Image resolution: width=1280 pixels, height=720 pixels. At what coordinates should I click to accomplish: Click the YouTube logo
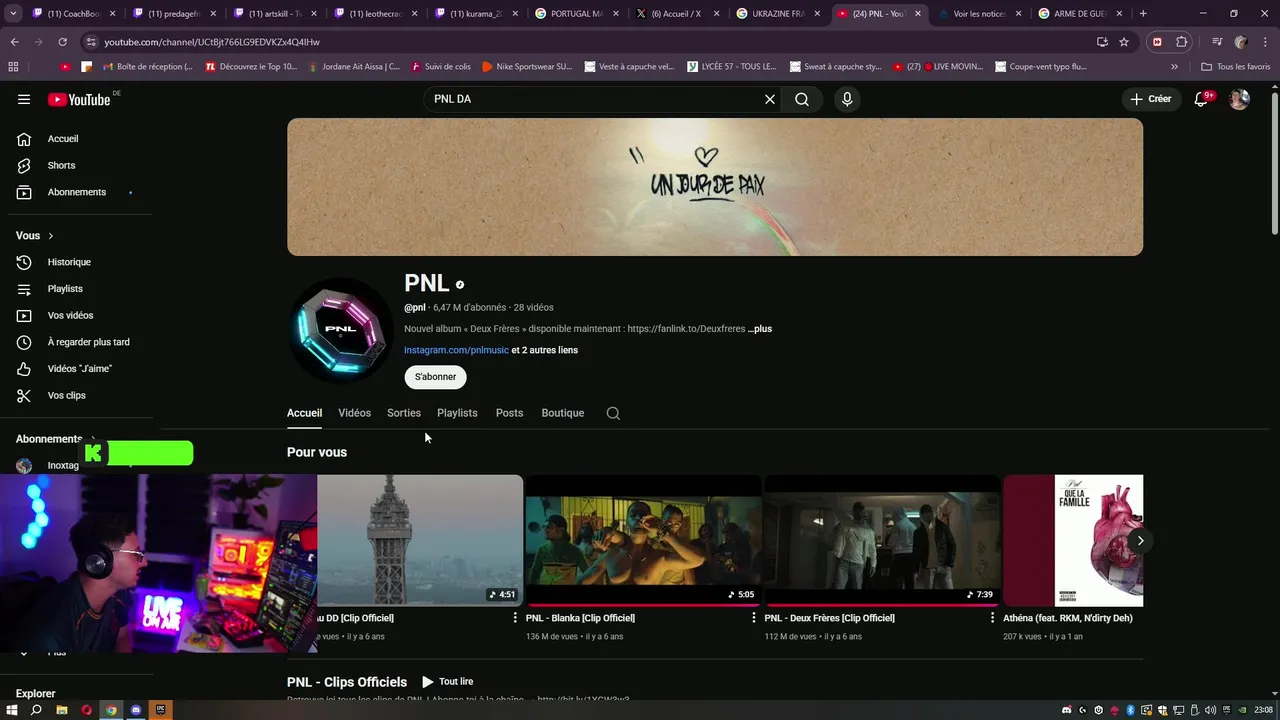click(79, 99)
